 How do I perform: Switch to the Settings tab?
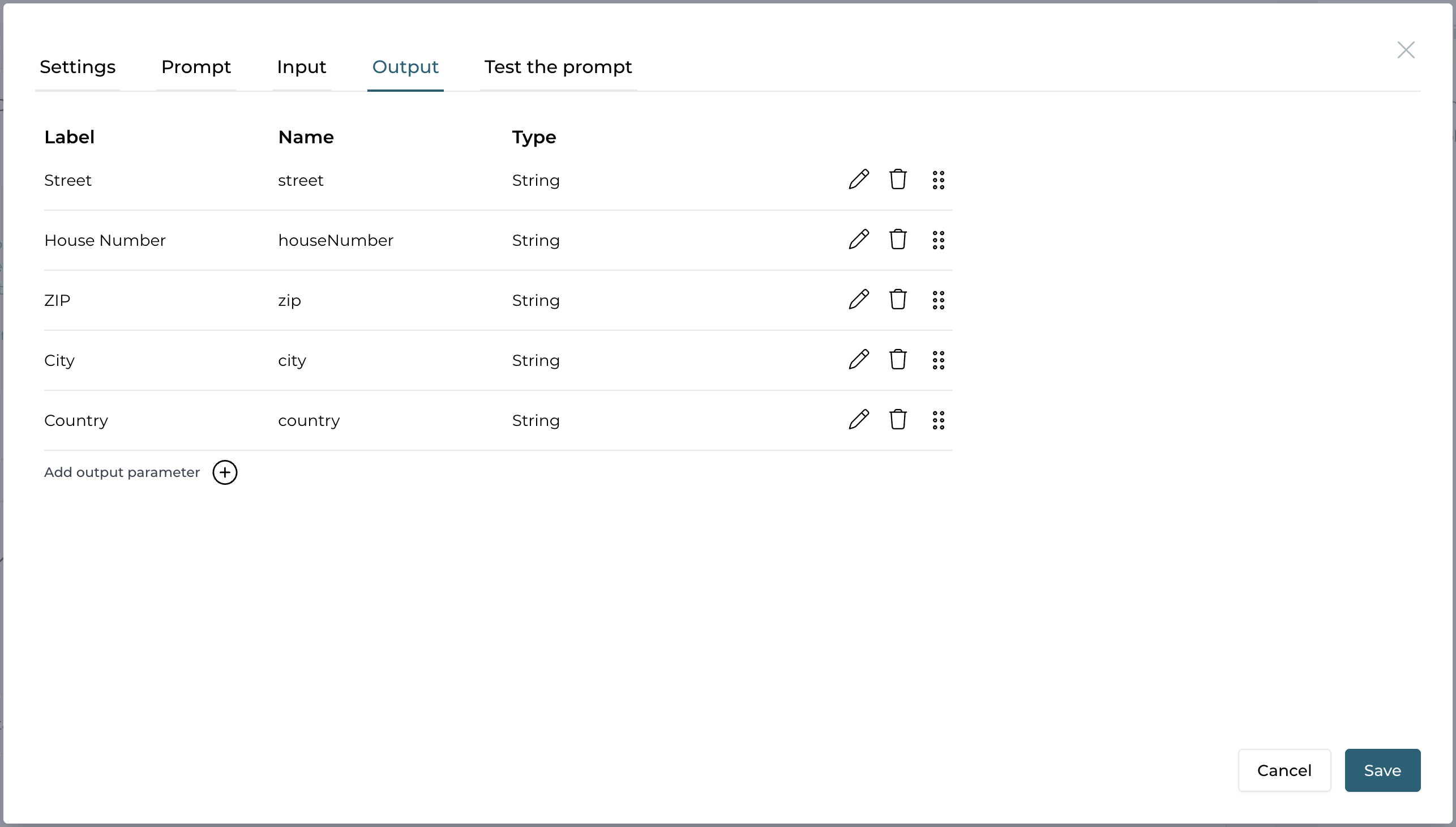point(78,67)
